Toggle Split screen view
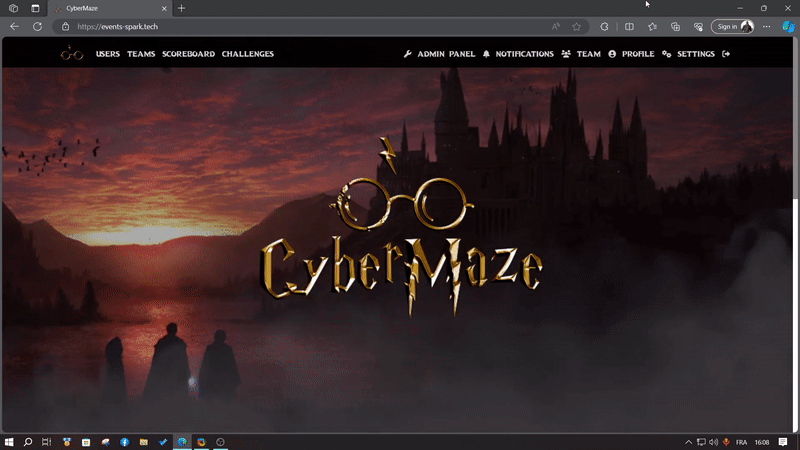800x450 pixels. click(x=630, y=27)
